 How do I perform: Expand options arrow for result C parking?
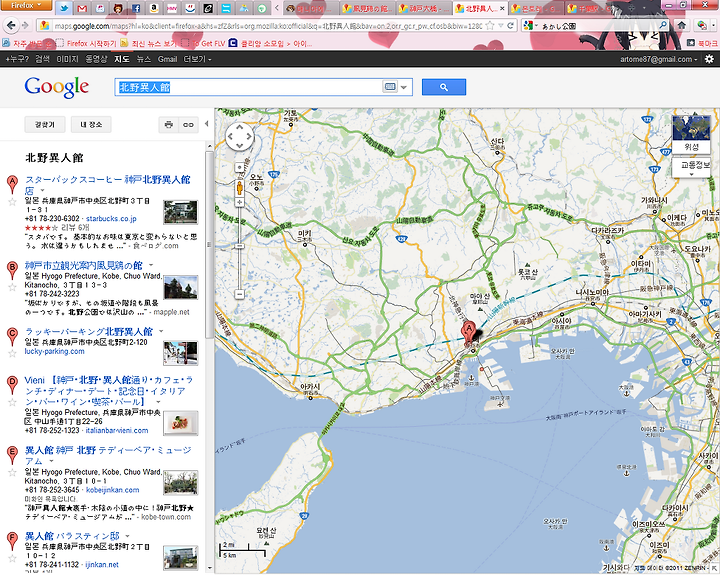[x=161, y=331]
